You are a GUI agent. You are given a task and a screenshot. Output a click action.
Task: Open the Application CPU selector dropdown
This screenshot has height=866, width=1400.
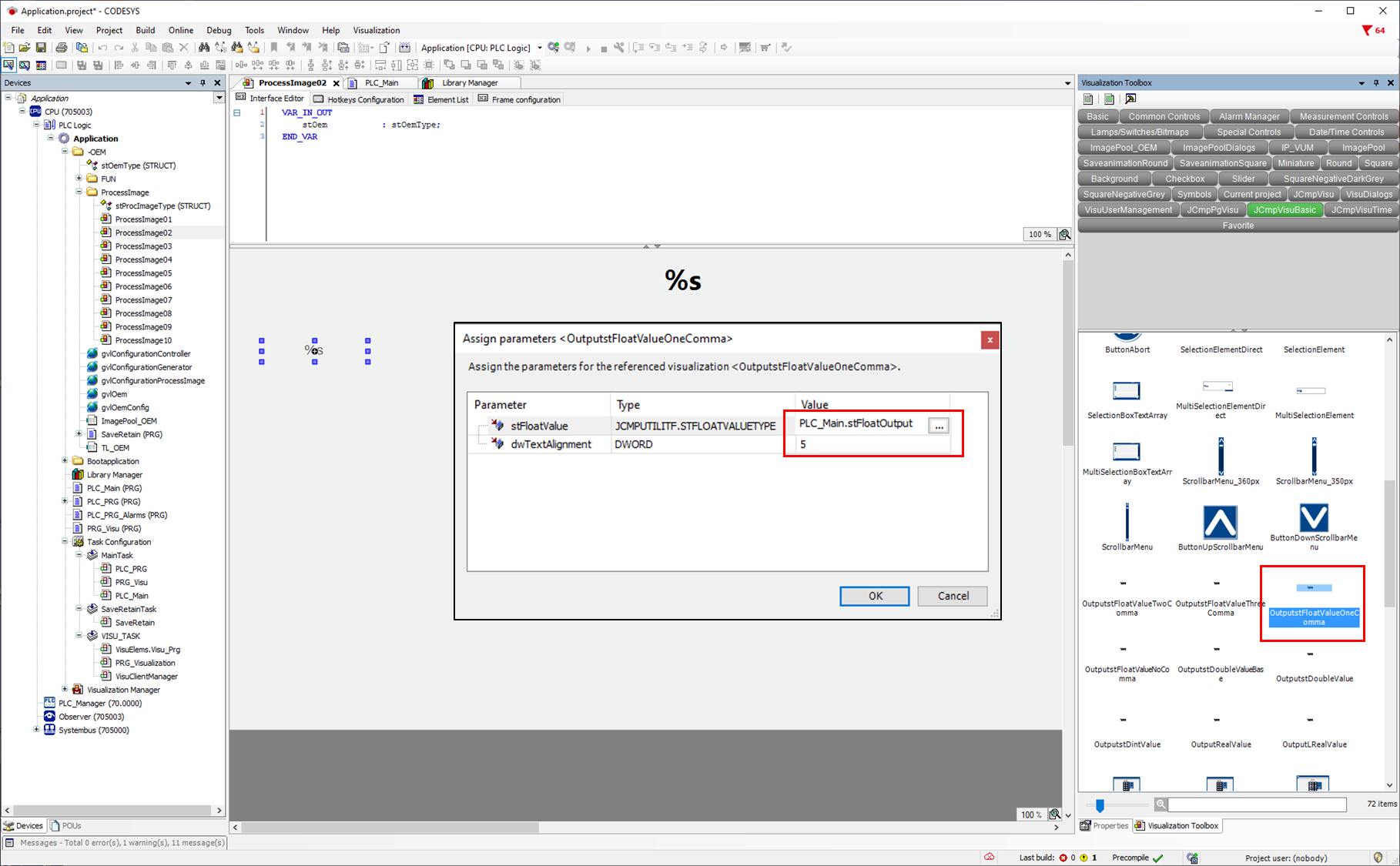coord(539,48)
